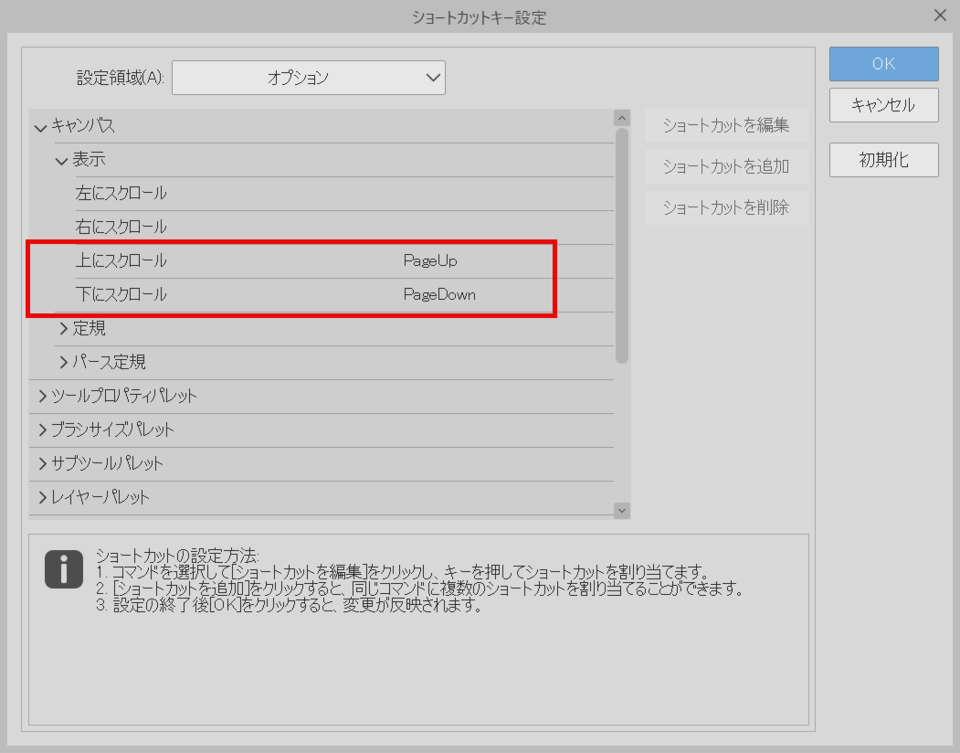The width and height of the screenshot is (960, 753).
Task: Expand the サブツールパレット group
Action: [x=42, y=464]
